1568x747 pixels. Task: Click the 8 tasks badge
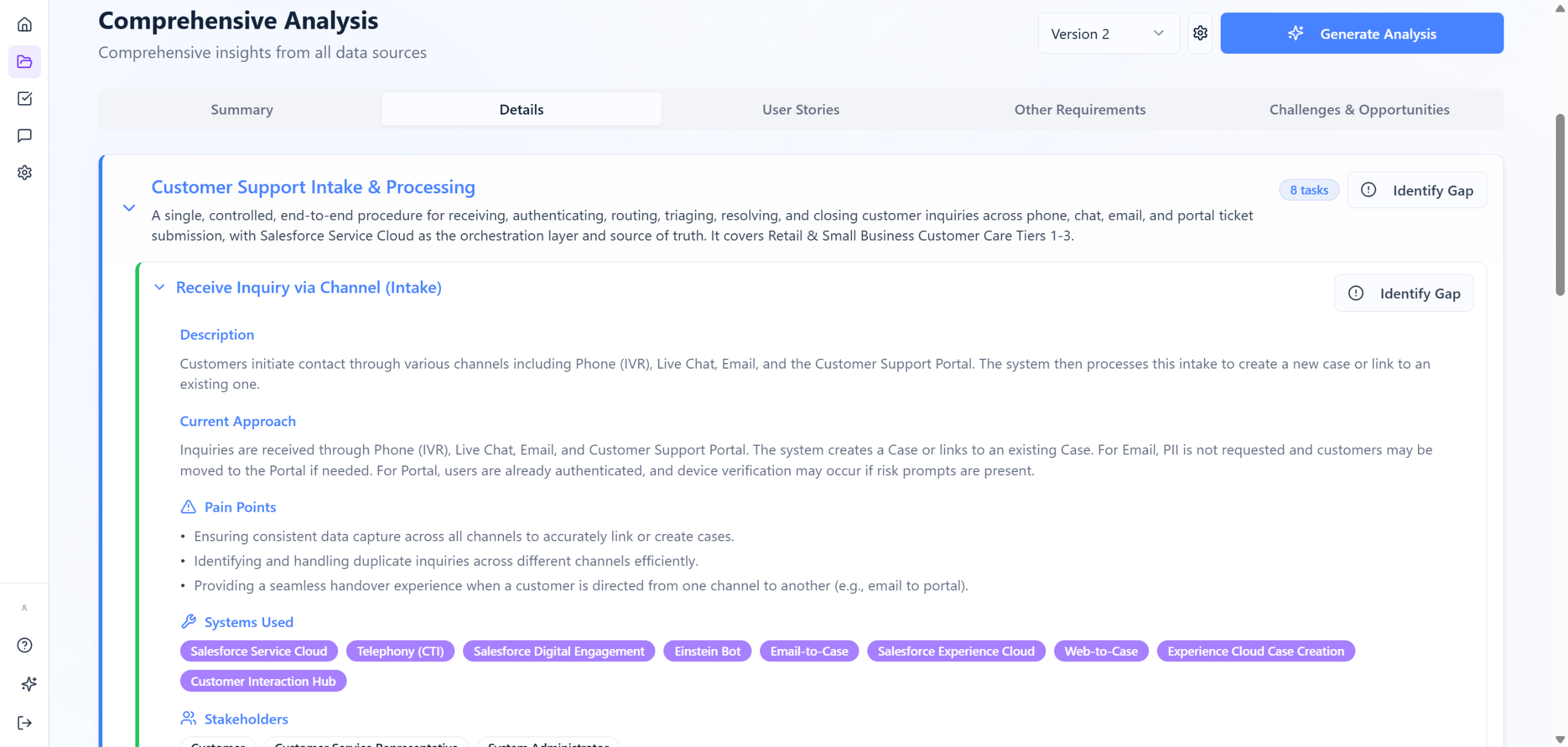(x=1309, y=190)
